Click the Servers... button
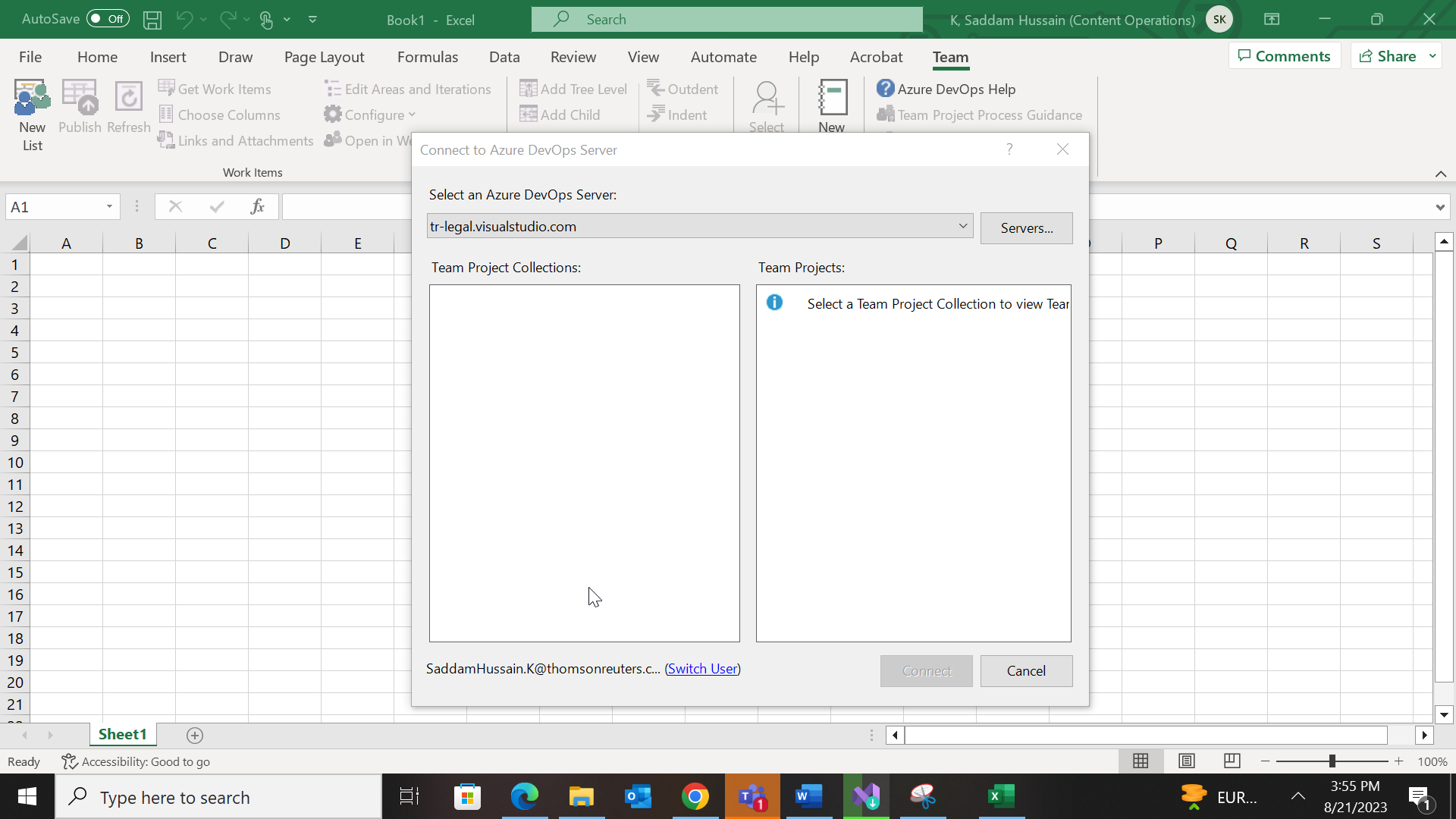This screenshot has width=1456, height=819. [x=1026, y=227]
